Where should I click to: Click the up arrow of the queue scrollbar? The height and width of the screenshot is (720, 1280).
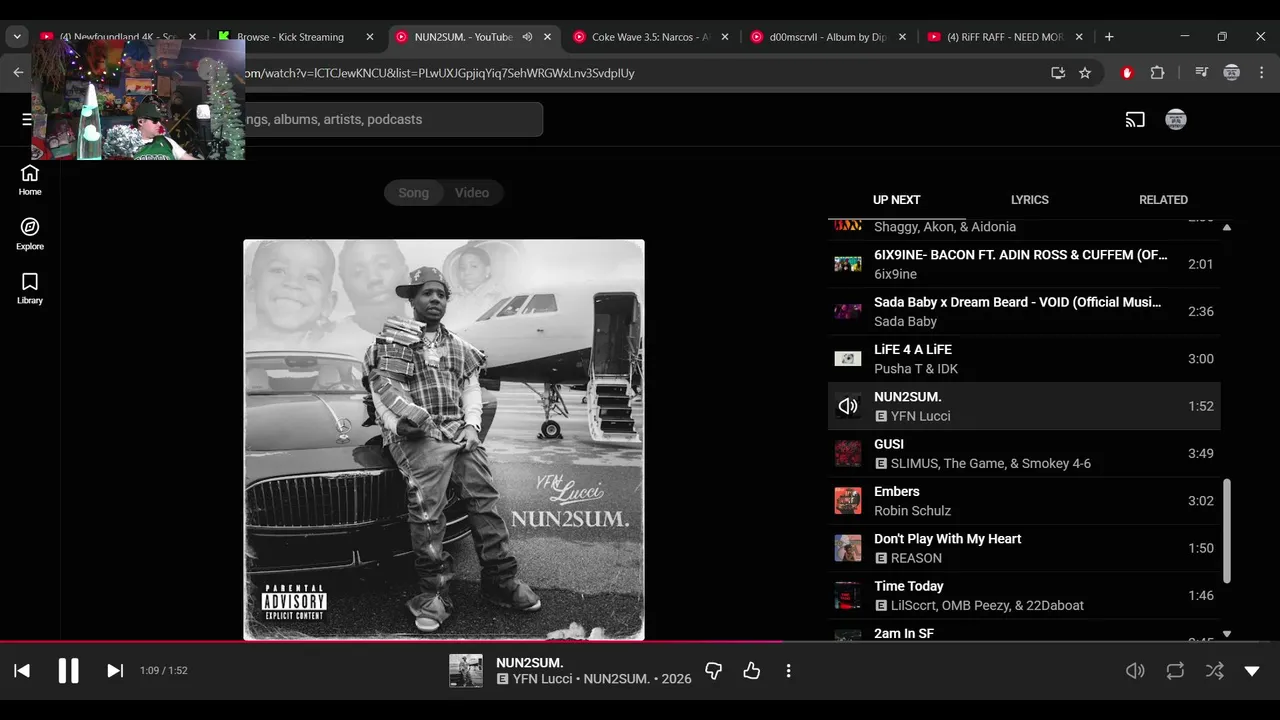[1227, 227]
